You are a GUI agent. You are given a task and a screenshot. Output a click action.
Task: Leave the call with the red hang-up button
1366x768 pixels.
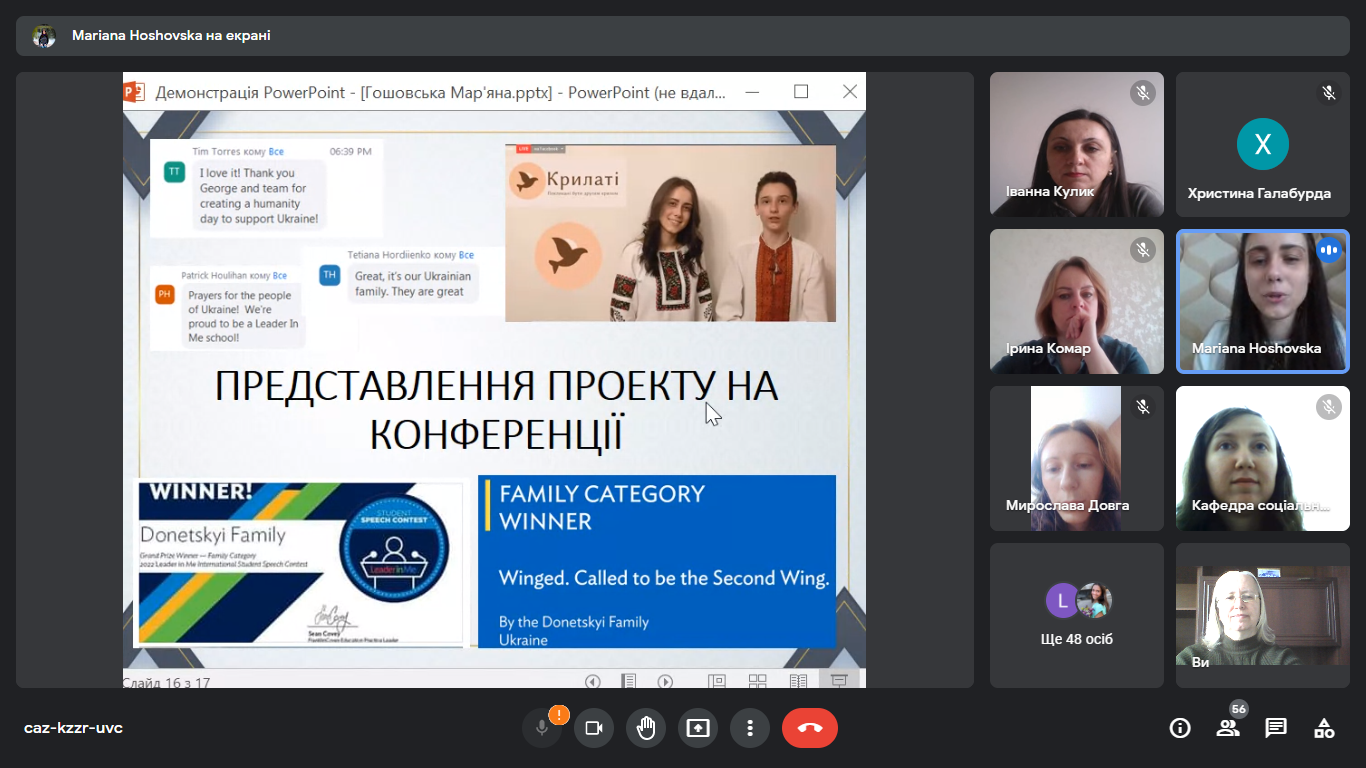point(810,728)
